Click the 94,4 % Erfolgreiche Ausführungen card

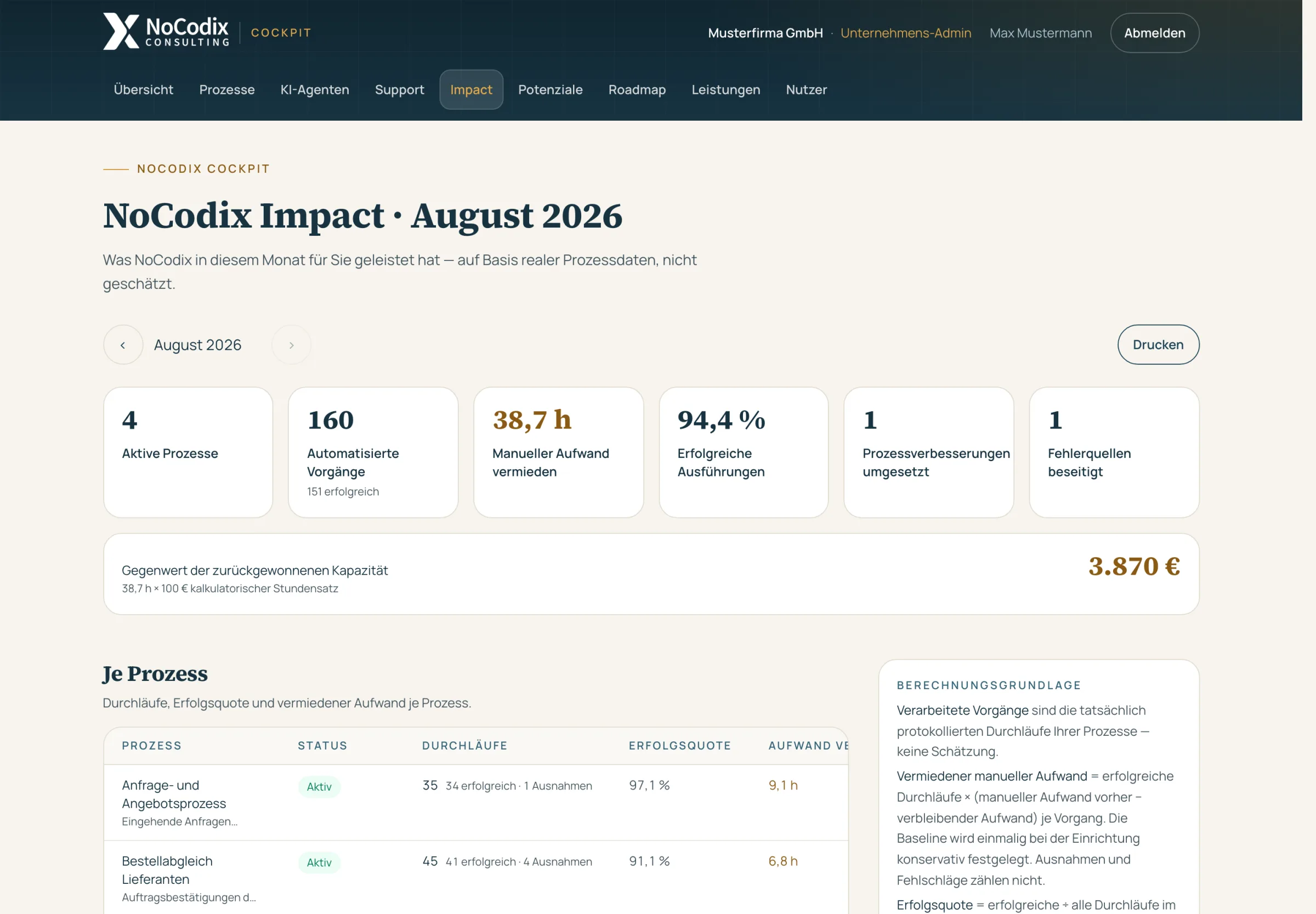(744, 452)
